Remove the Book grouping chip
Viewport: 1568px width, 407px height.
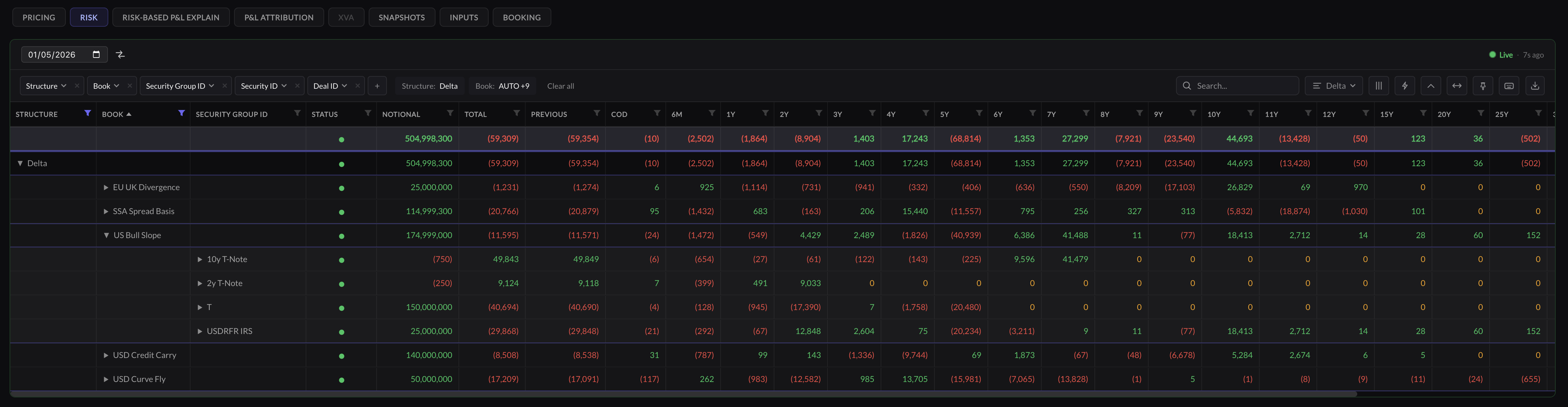(130, 86)
